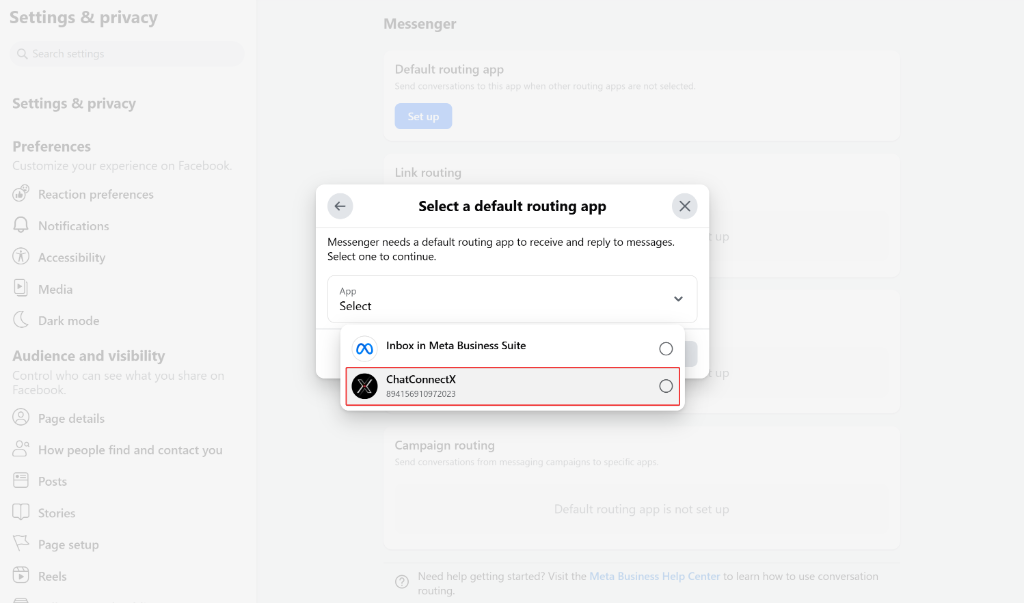Image resolution: width=1024 pixels, height=603 pixels.
Task: Select the ChatConnectX radio button
Action: coord(665,386)
